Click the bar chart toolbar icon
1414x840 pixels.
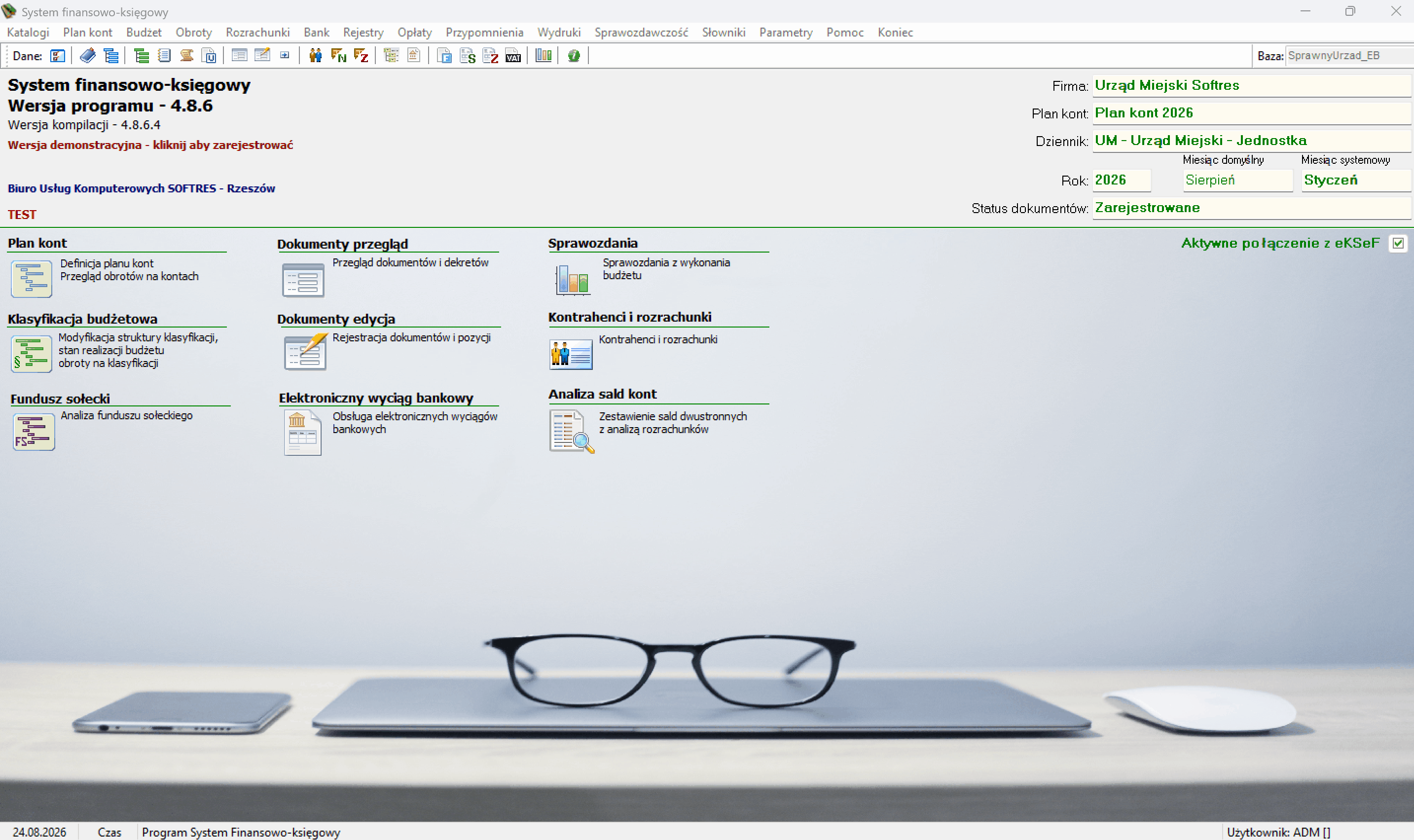(543, 55)
